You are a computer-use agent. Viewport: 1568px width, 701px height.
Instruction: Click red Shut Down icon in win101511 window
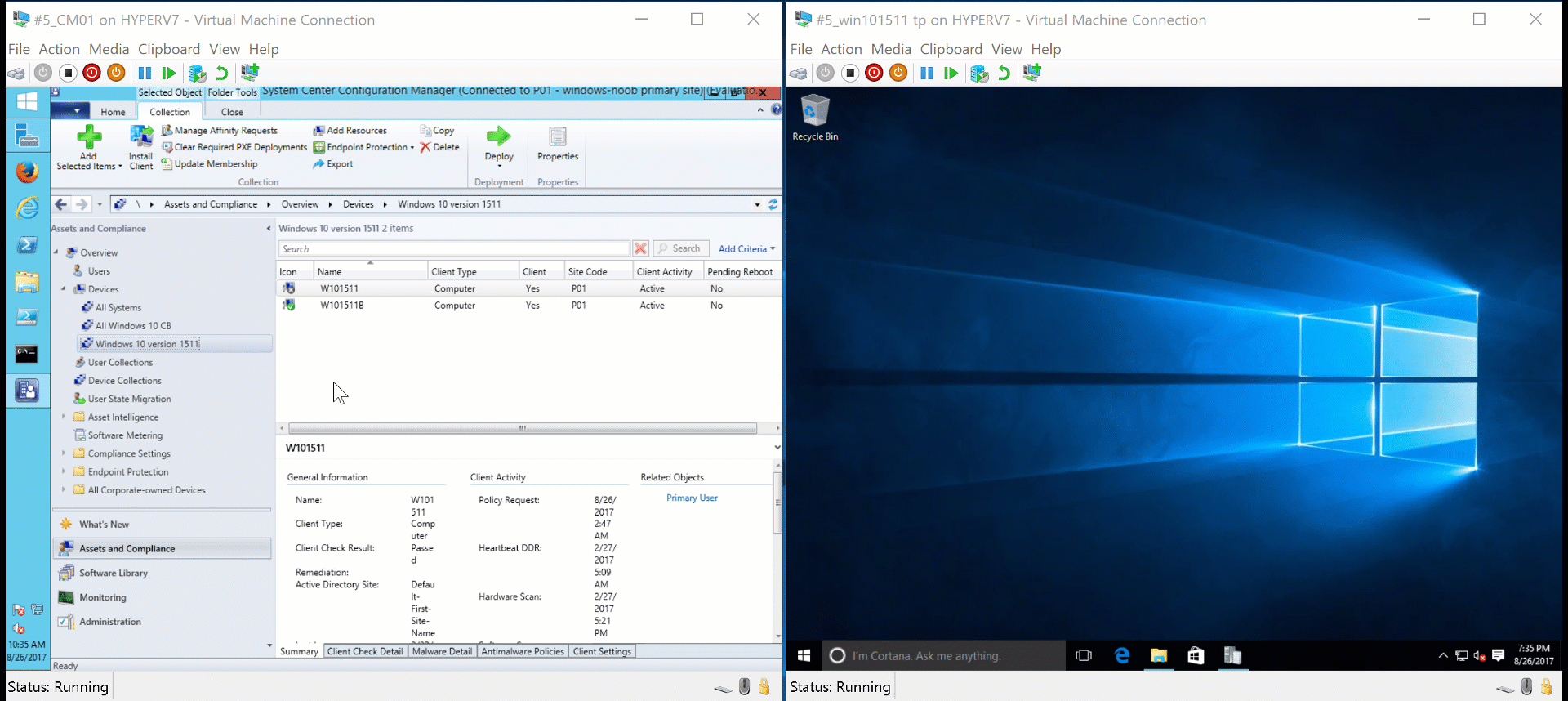pos(874,73)
